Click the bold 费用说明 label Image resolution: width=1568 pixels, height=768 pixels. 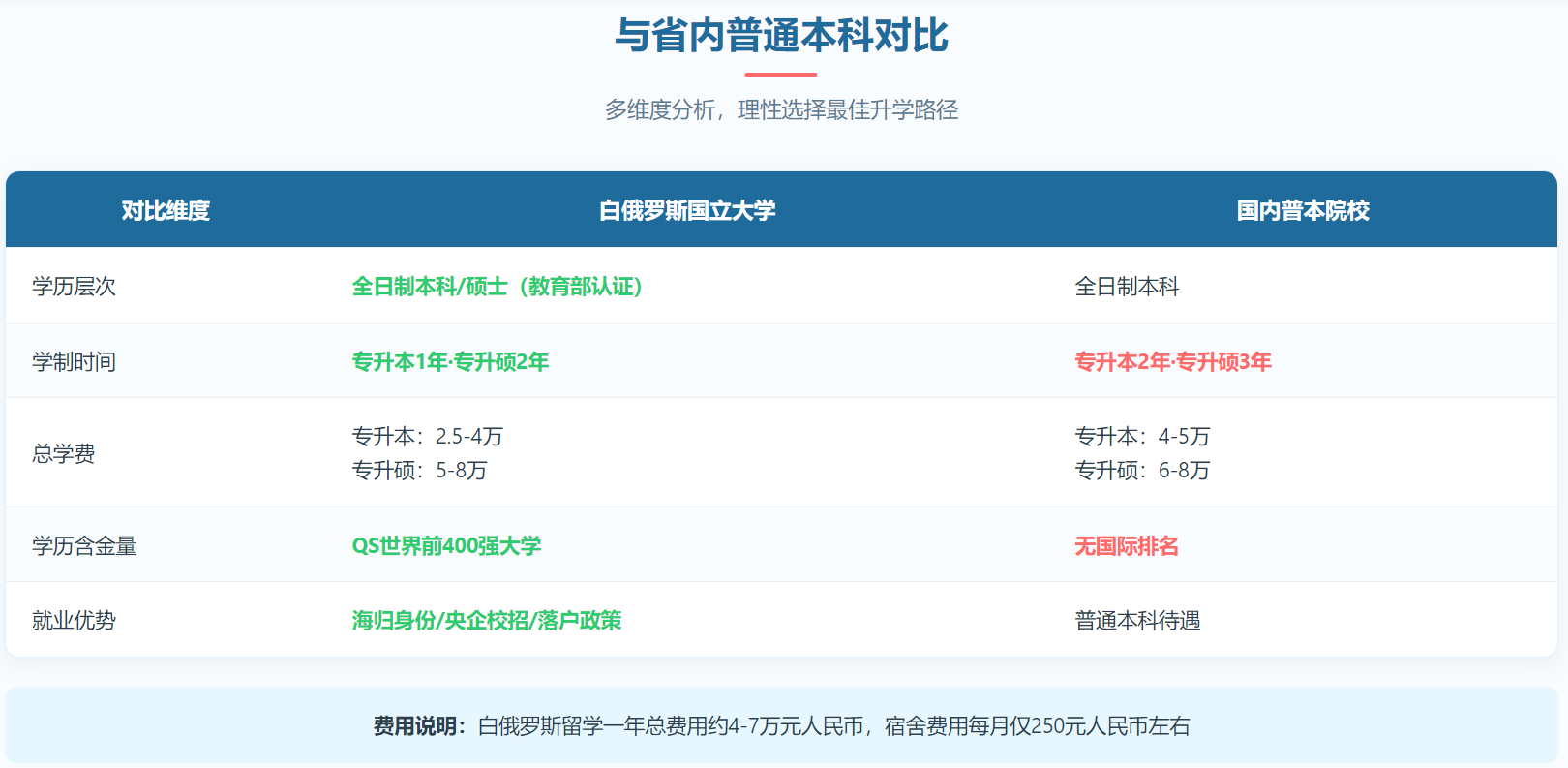point(419,726)
